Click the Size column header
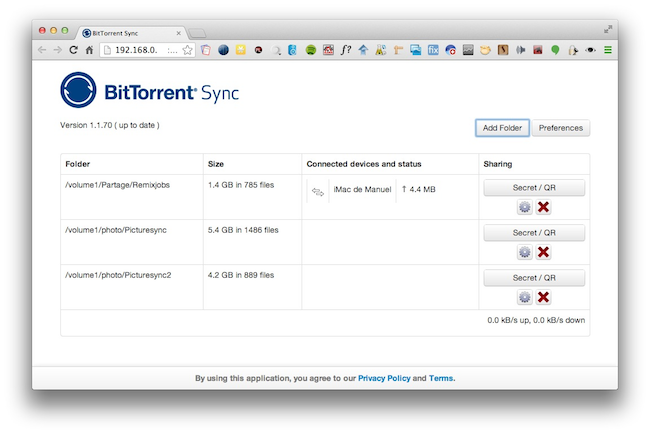650x434 pixels. 216,164
